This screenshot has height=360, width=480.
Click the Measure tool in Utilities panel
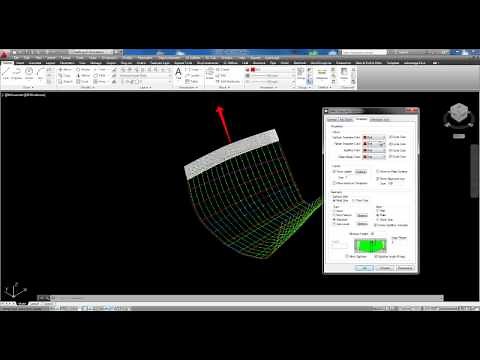point(322,74)
